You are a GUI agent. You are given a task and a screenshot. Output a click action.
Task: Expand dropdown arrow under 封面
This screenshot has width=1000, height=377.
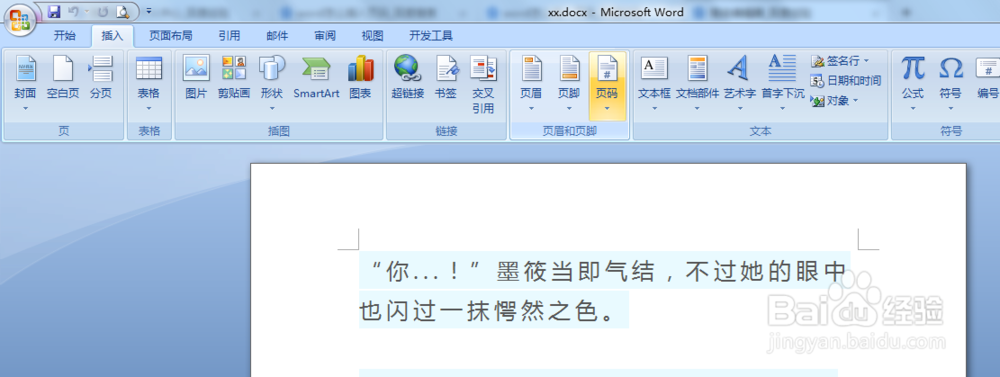(x=26, y=108)
